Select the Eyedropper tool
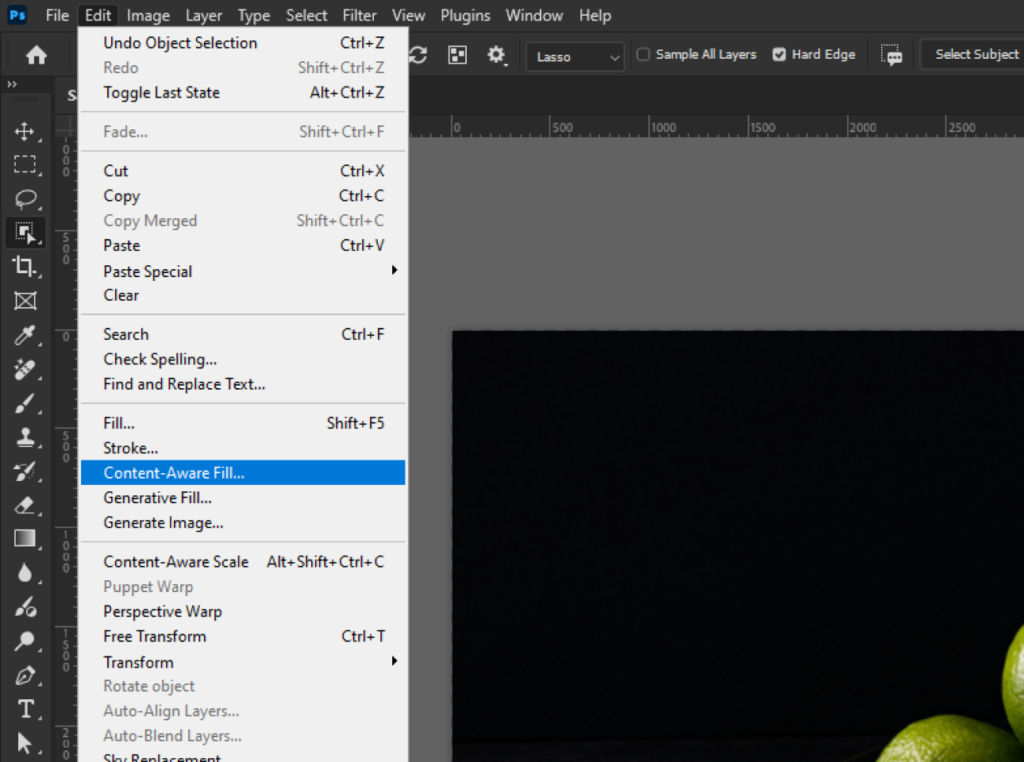Screen dimensions: 1024x762 click(x=25, y=335)
